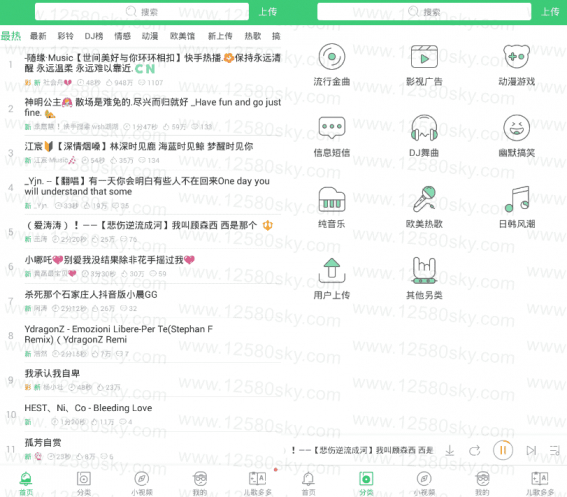The width and height of the screenshot is (567, 497).
Task: Switch to the 彩铃 tab
Action: click(65, 36)
